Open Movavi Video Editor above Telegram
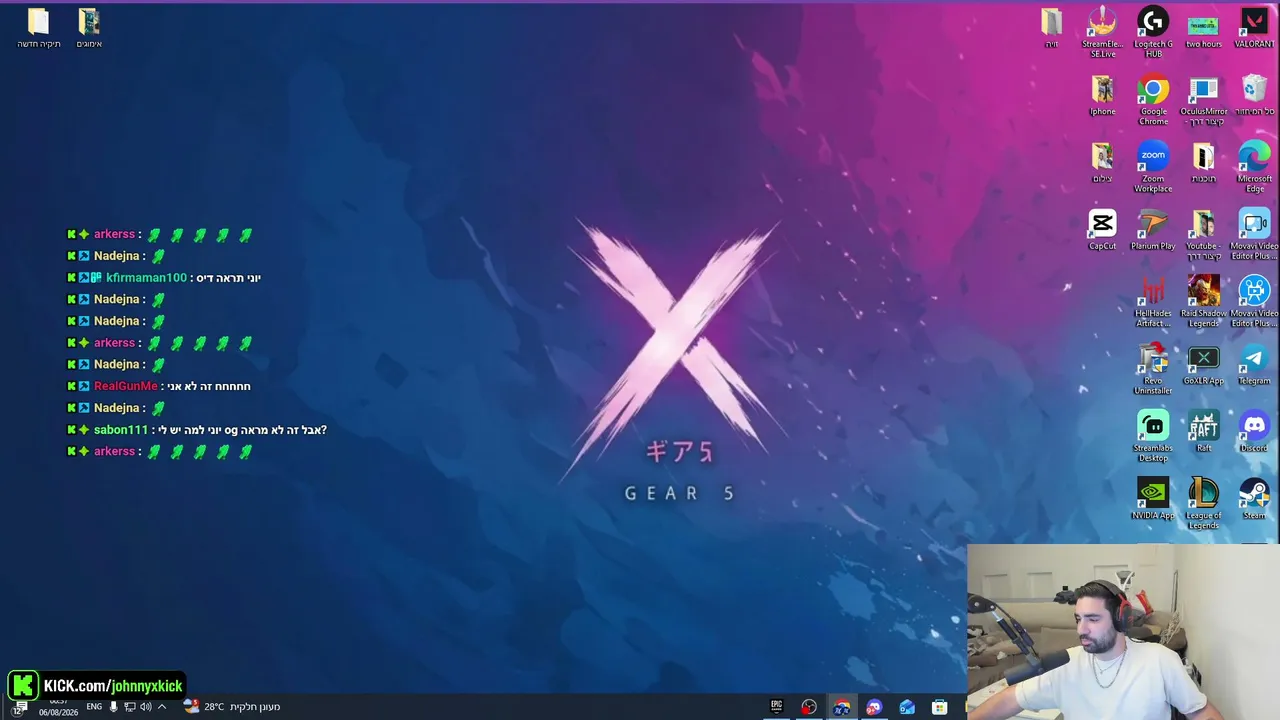Screen dimensions: 1280x720 1254,302
